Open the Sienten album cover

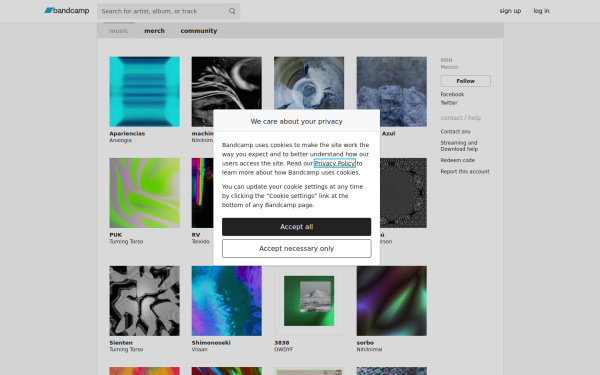tap(144, 301)
